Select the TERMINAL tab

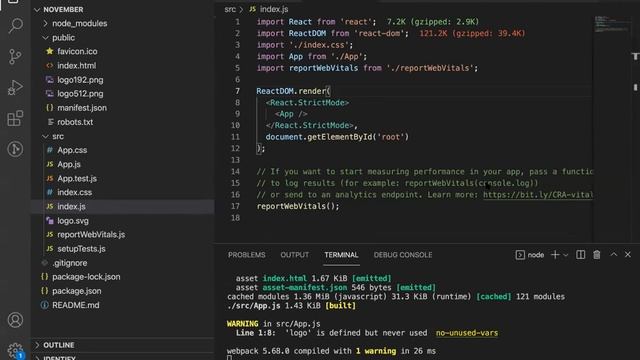[x=341, y=255]
